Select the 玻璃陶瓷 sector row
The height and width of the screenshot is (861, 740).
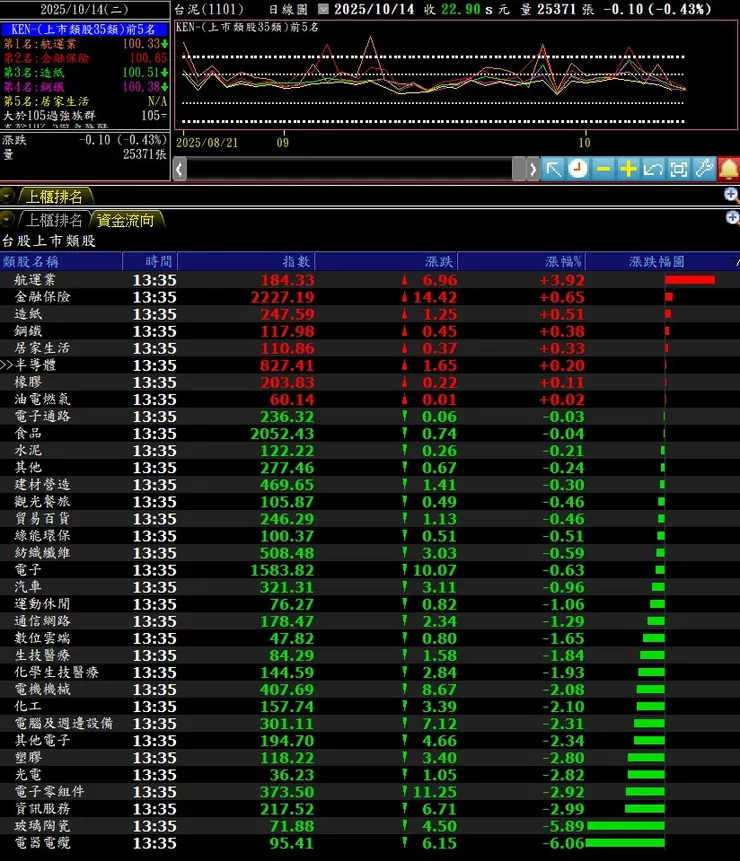point(370,826)
